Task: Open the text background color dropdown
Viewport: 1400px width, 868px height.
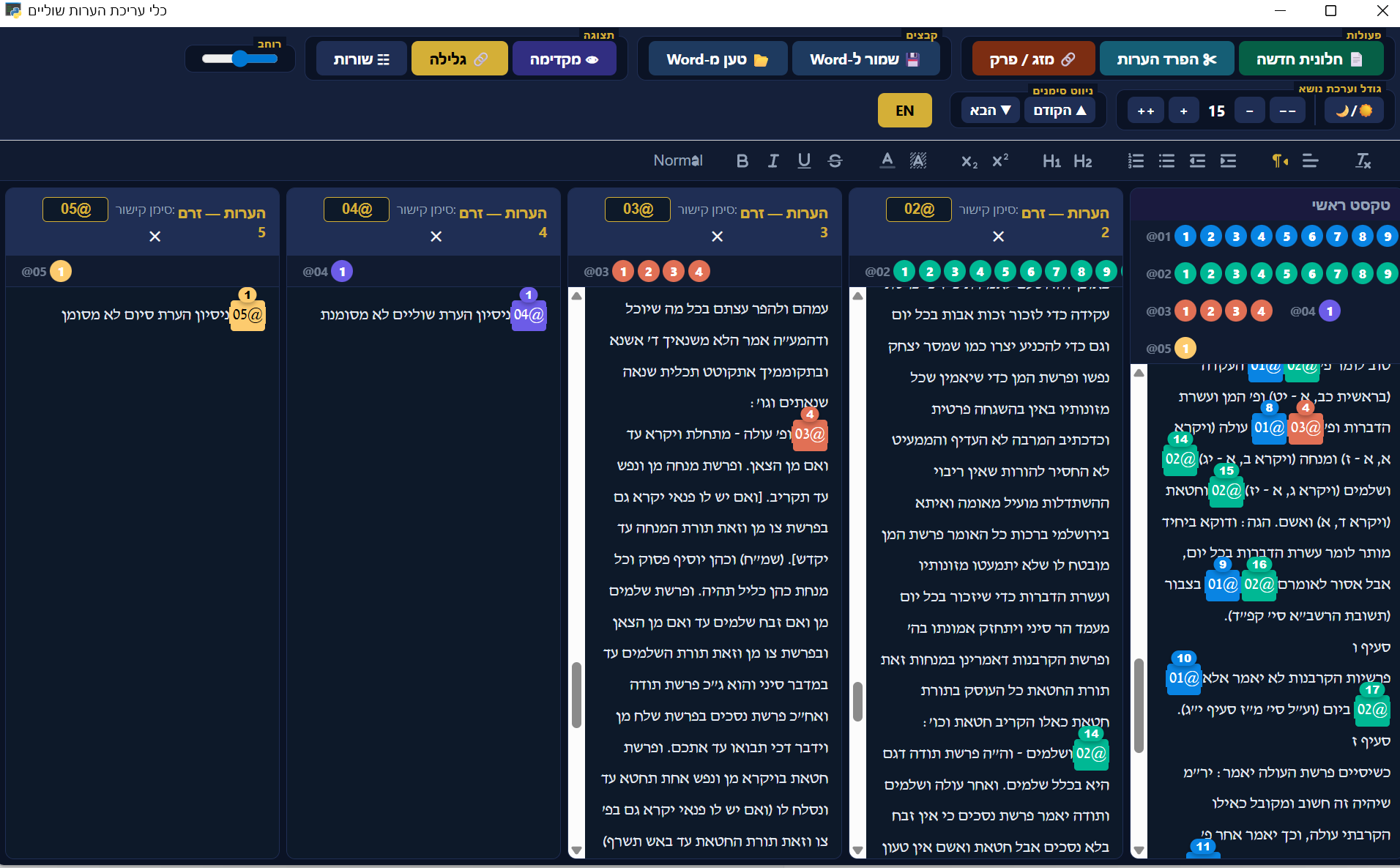Action: (x=917, y=161)
